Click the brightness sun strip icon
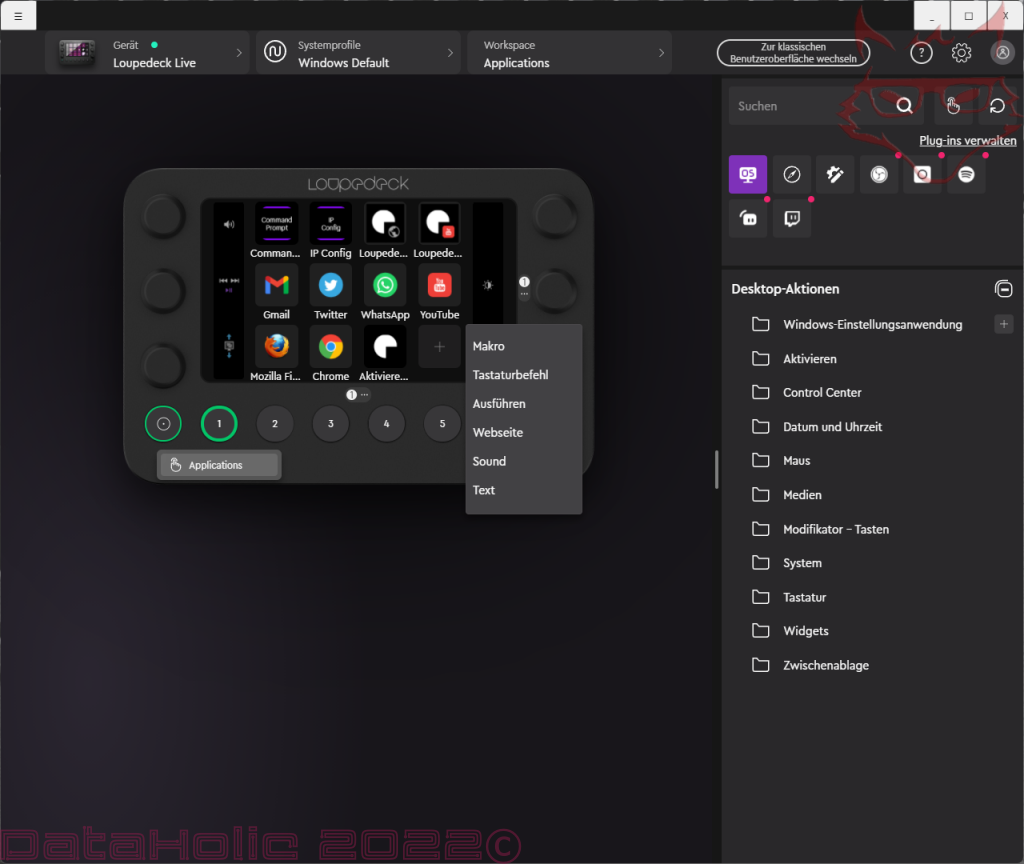The image size is (1024, 864). click(x=488, y=285)
